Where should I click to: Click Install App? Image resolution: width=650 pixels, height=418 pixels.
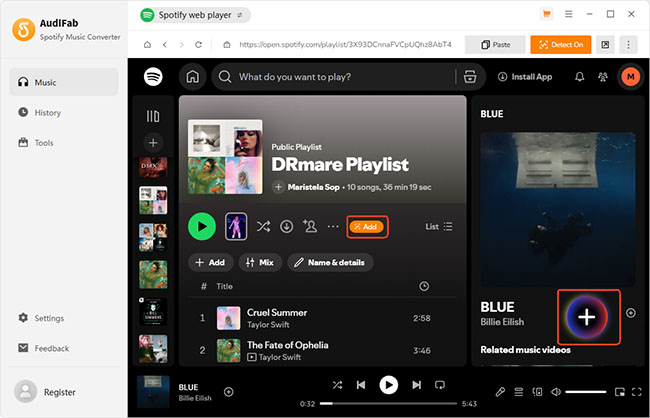click(x=525, y=77)
